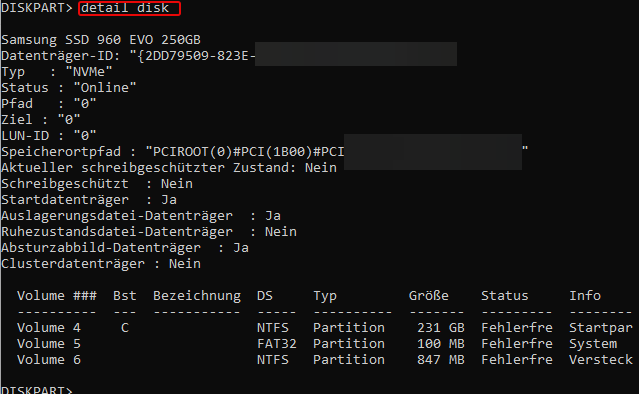Screen dimensions: 639x394
Task: Click 'Partition' type in Volume 5 row
Action: pos(349,343)
